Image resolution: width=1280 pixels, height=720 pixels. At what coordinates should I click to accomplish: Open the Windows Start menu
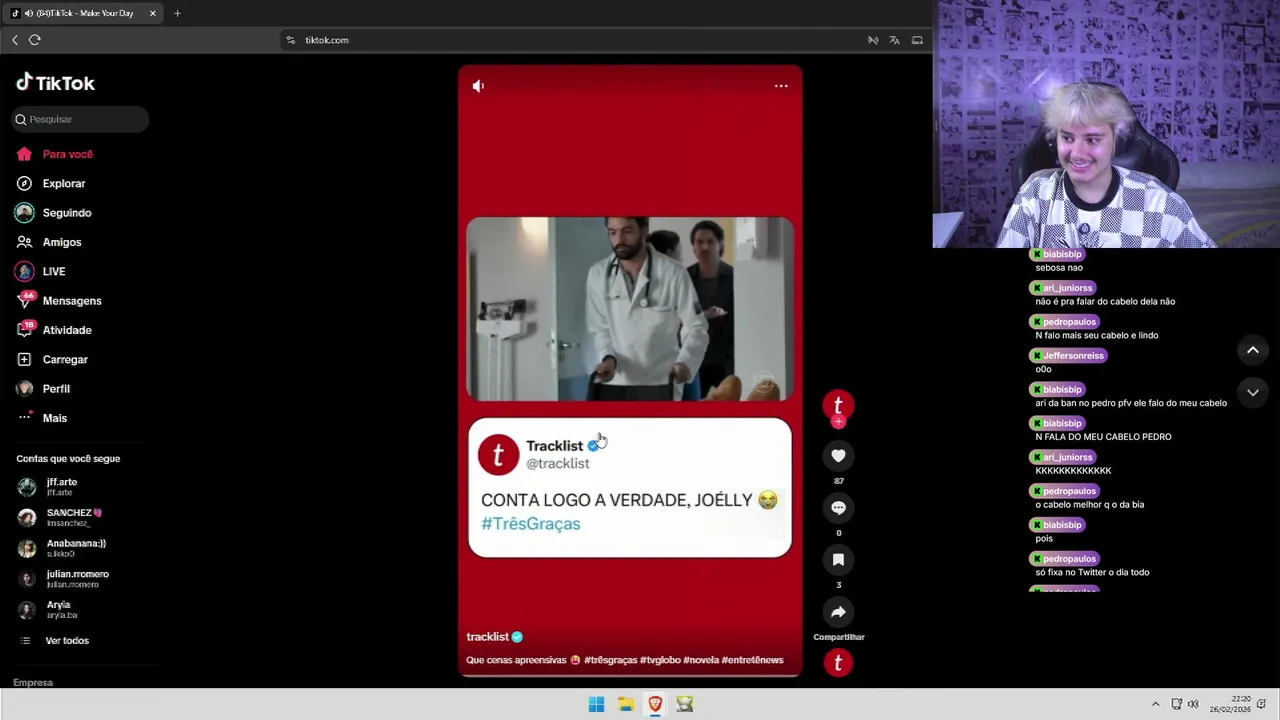point(596,704)
